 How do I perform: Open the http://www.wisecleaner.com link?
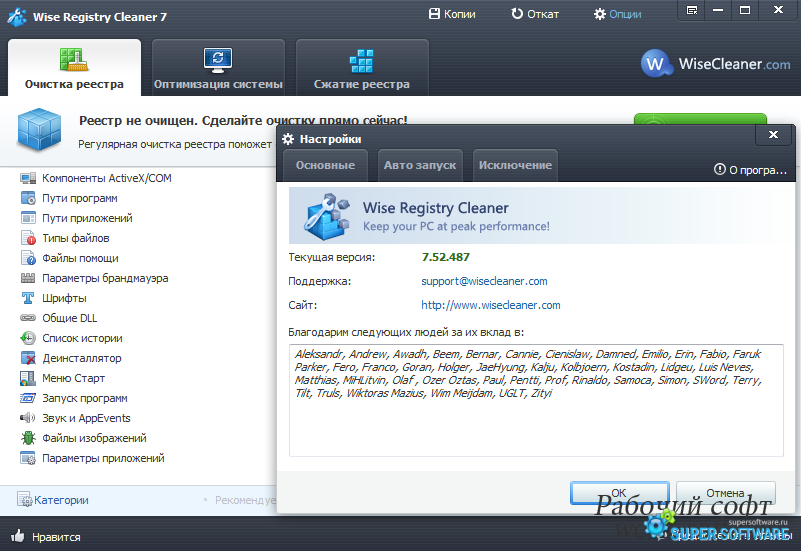490,305
